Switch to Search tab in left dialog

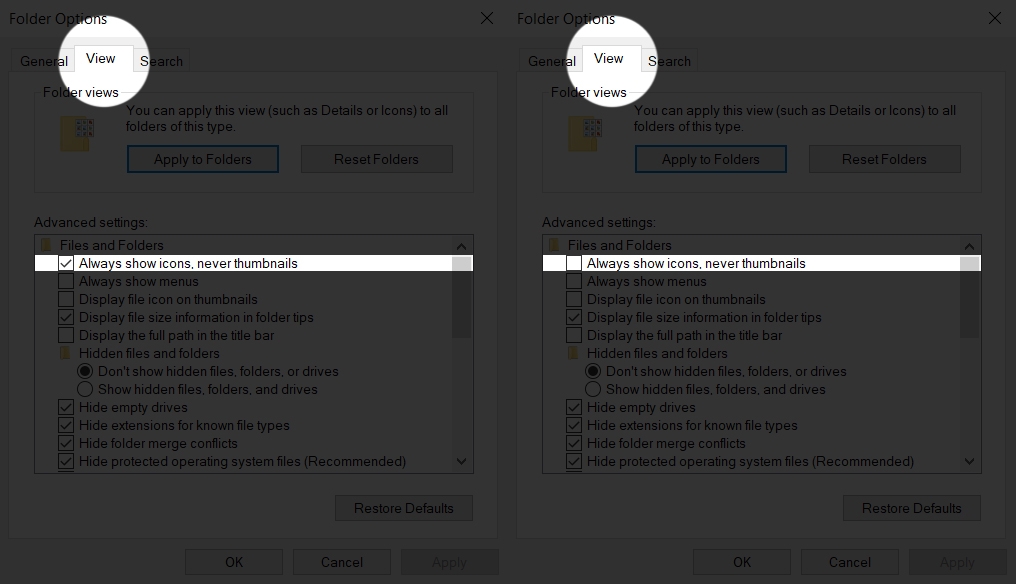(161, 61)
